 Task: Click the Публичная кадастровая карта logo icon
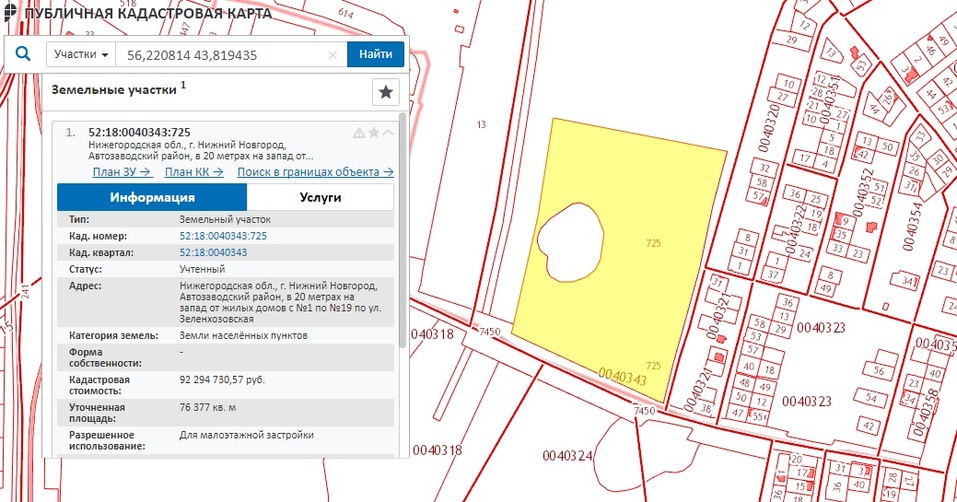pos(8,15)
